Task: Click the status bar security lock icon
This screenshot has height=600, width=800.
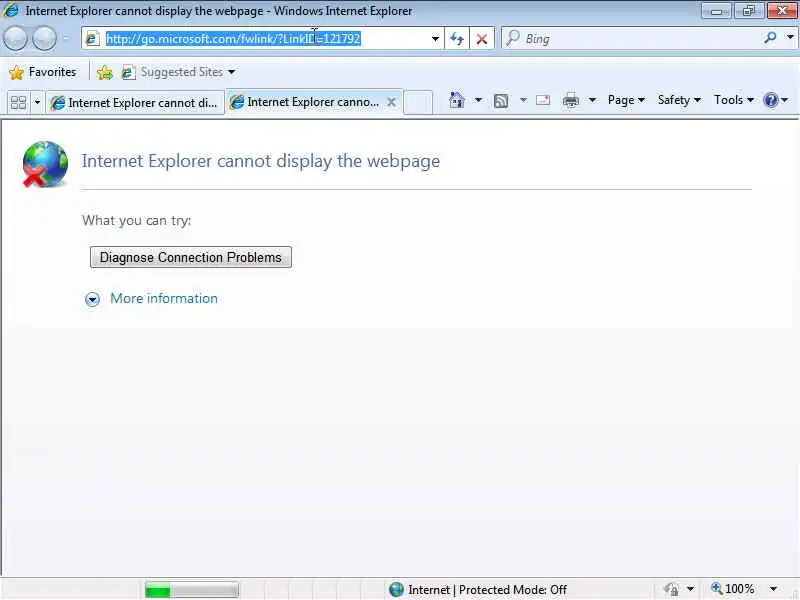Action: (x=671, y=589)
